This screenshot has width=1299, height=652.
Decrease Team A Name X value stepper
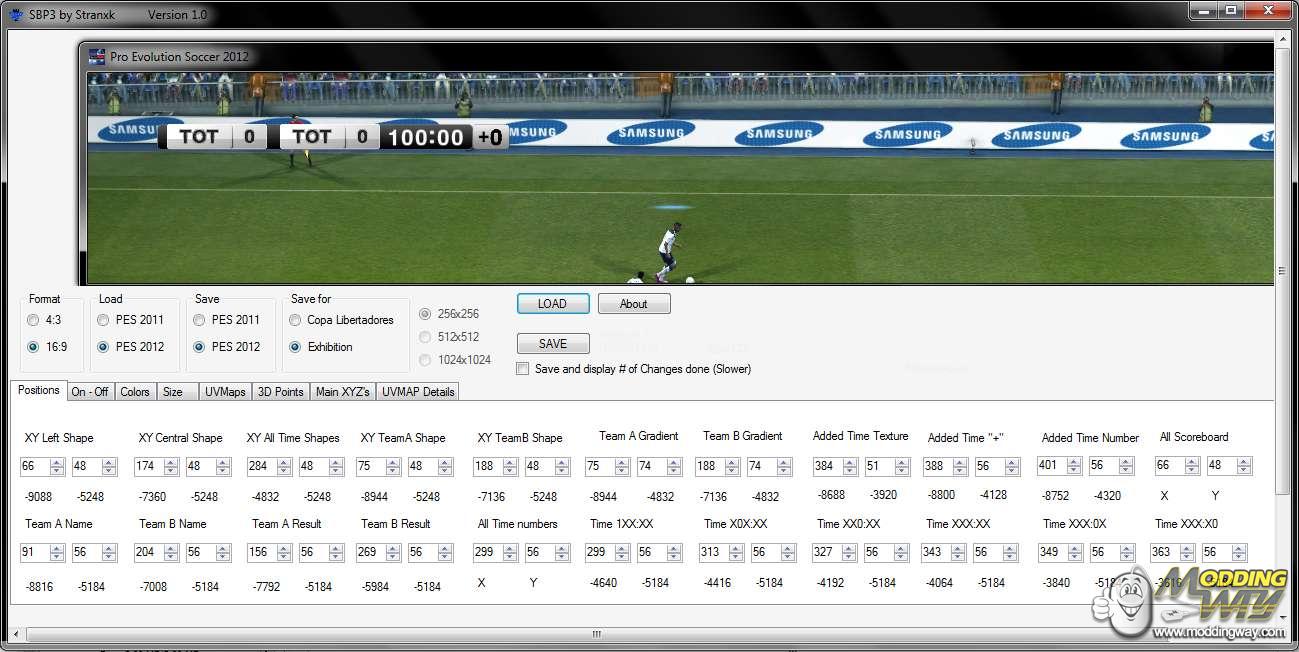point(57,557)
